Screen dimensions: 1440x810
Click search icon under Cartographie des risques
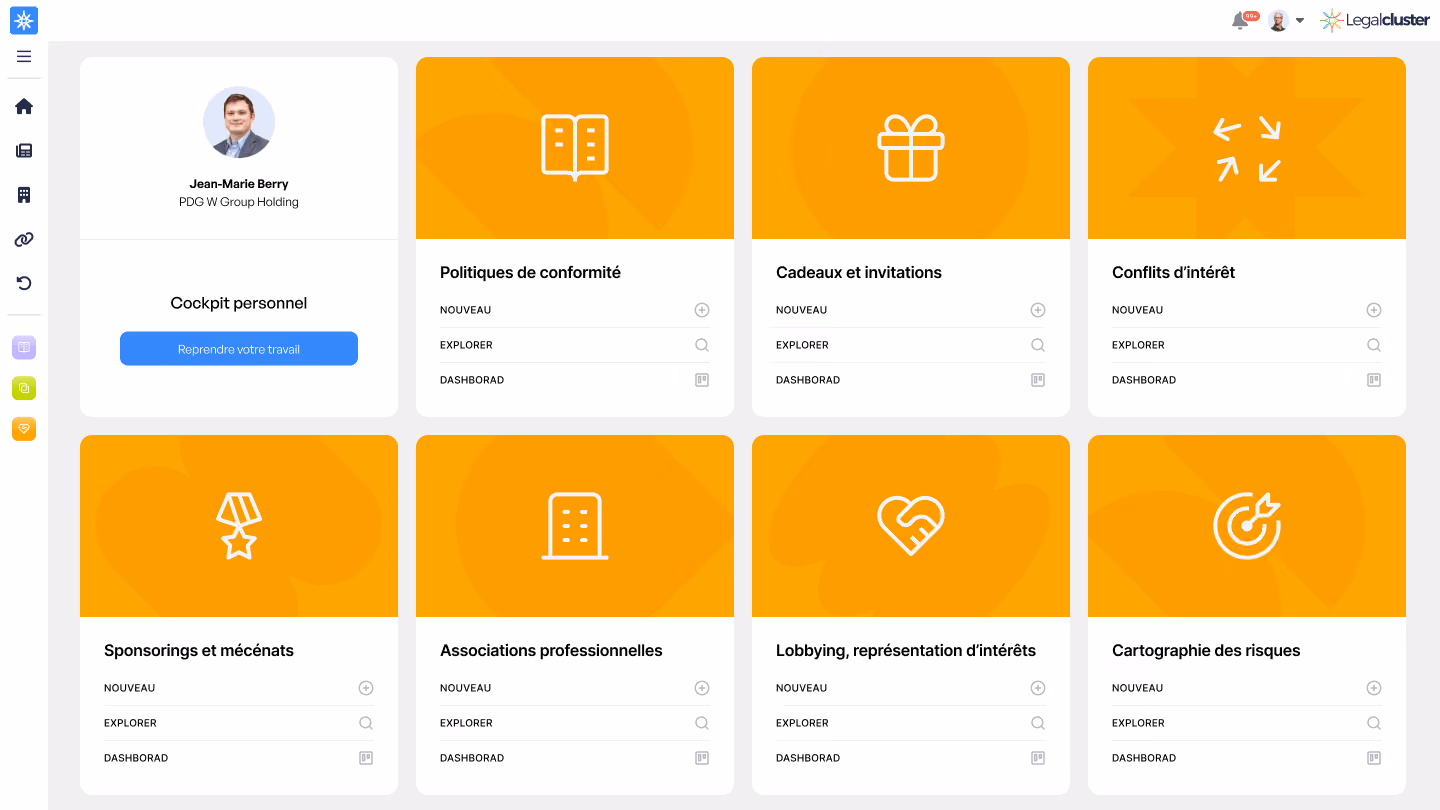point(1374,723)
